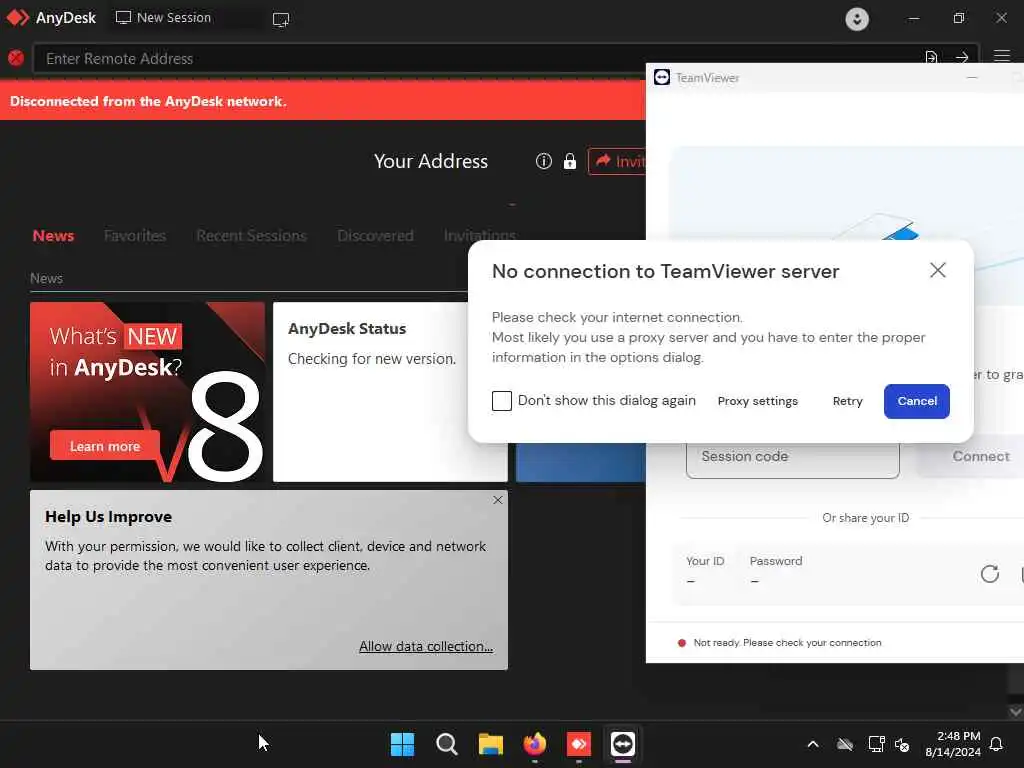Viewport: 1024px width, 768px height.
Task: Click the 'Your Address' heading
Action: click(430, 161)
